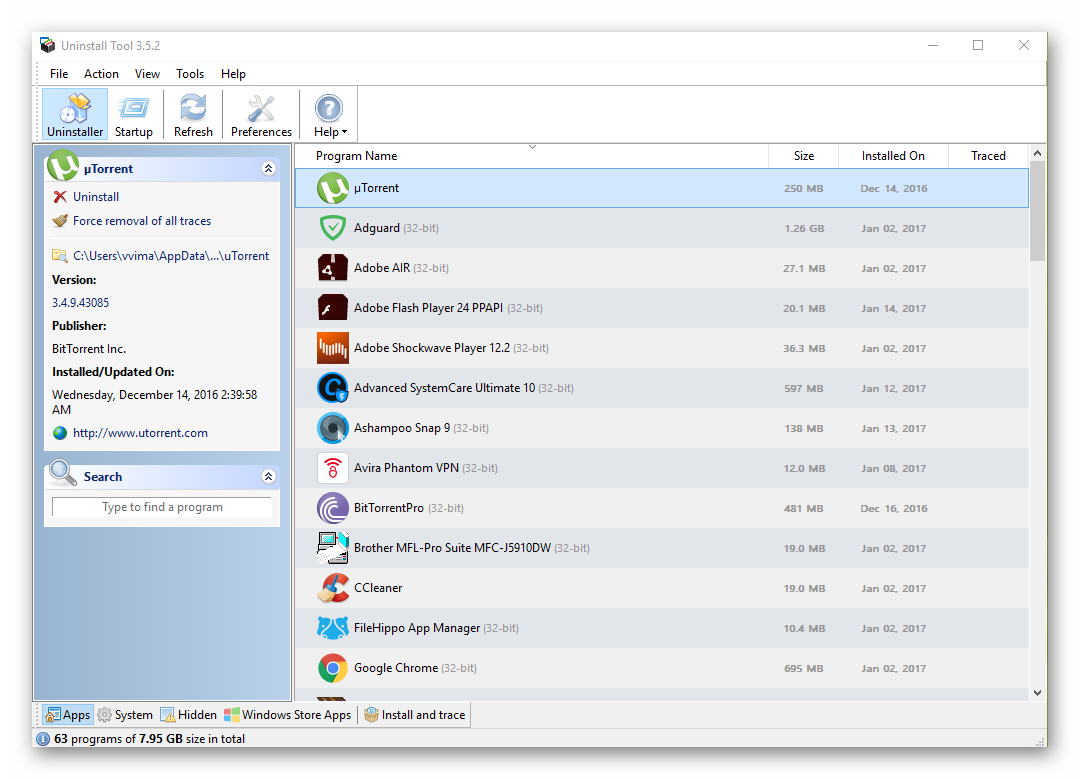Click the large µTorrent logo in details panel

tap(63, 165)
